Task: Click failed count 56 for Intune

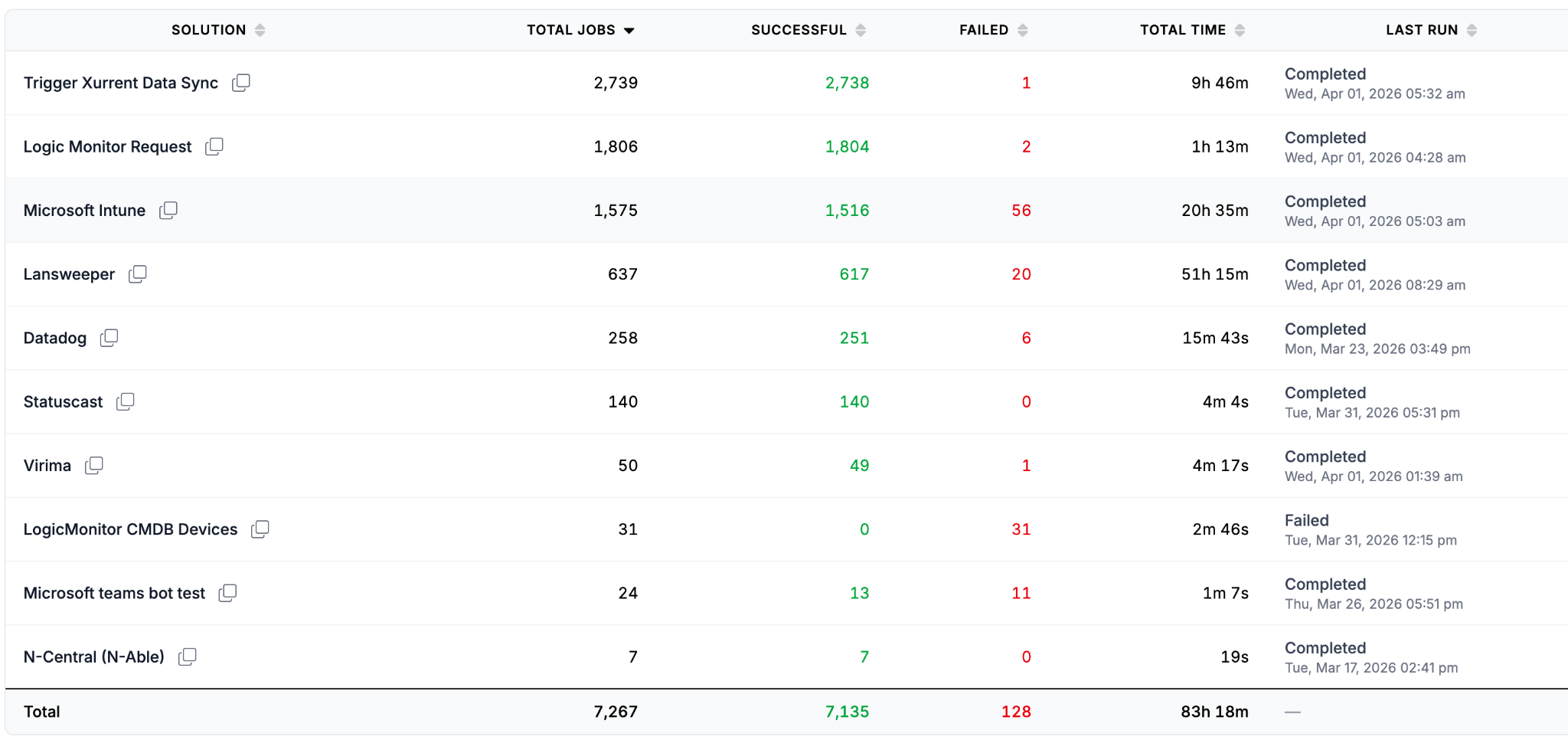Action: (x=1021, y=210)
